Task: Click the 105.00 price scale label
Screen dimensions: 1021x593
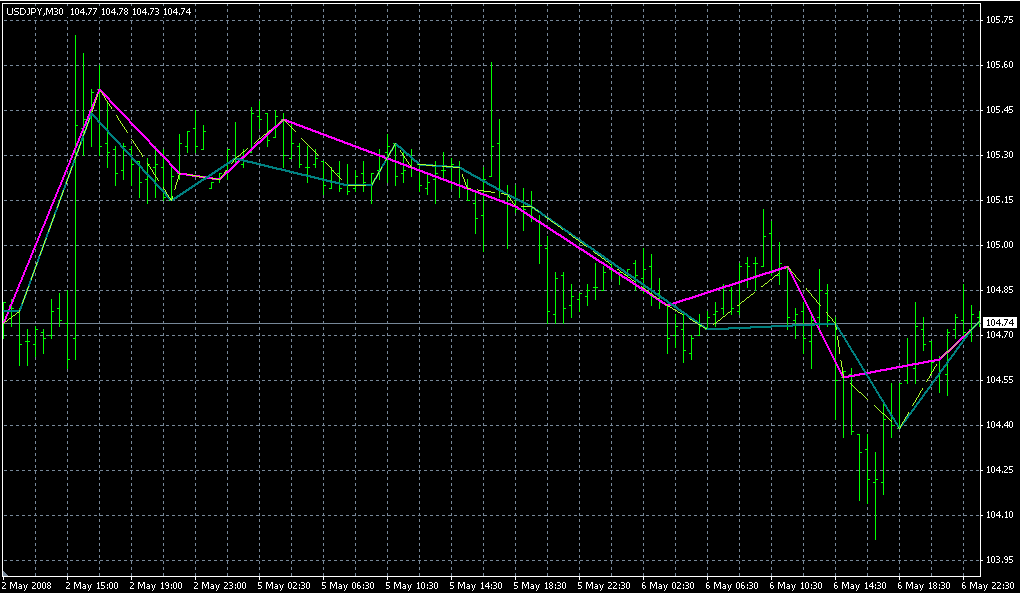Action: tap(999, 245)
